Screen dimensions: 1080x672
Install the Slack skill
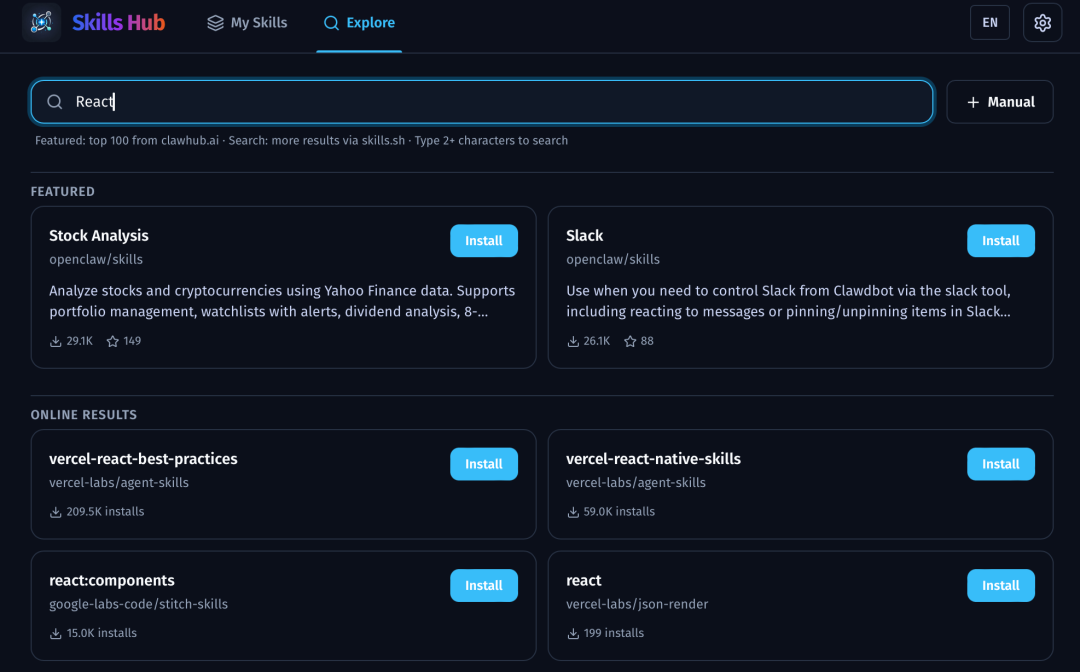(x=1000, y=241)
